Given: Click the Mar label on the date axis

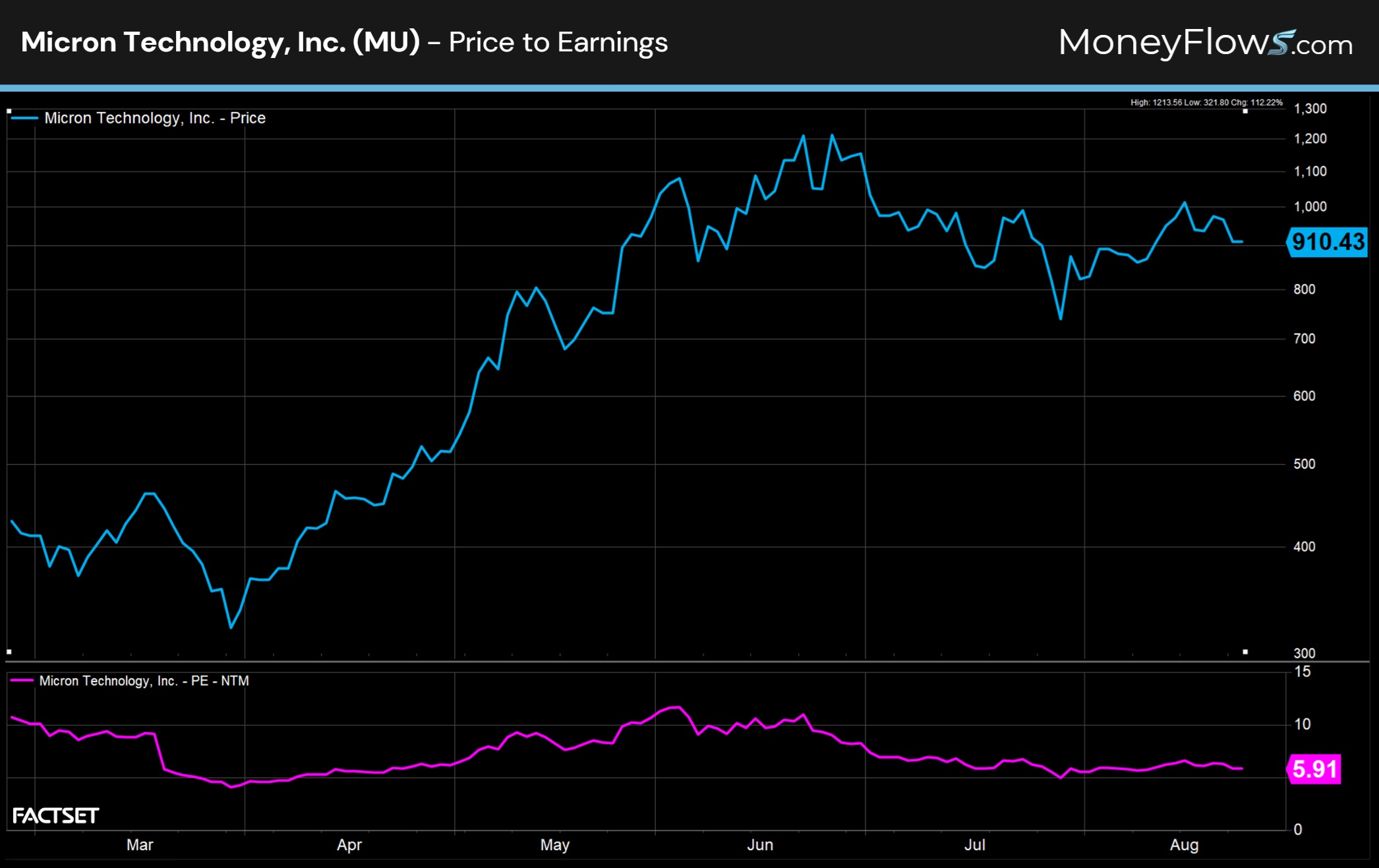Looking at the screenshot, I should pos(140,845).
